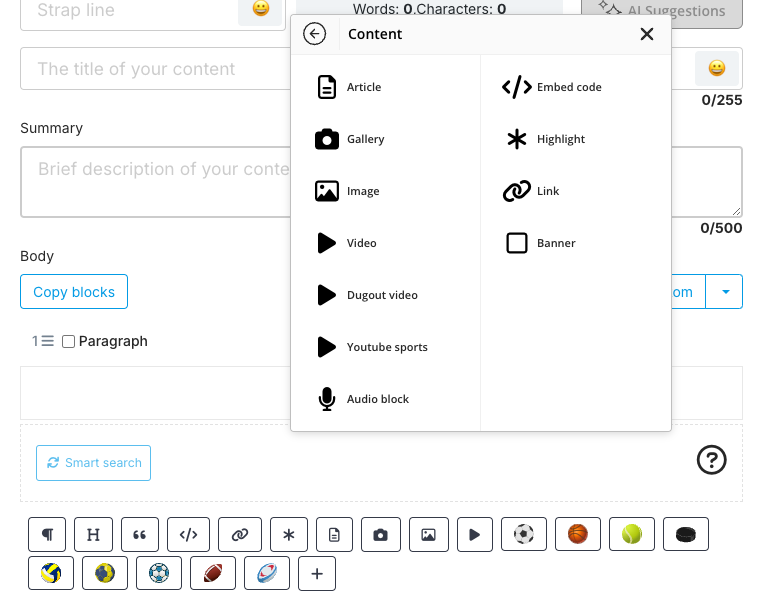Screen dimensions: 763x605
Task: Choose Video from the Content menu
Action: [x=345, y=243]
